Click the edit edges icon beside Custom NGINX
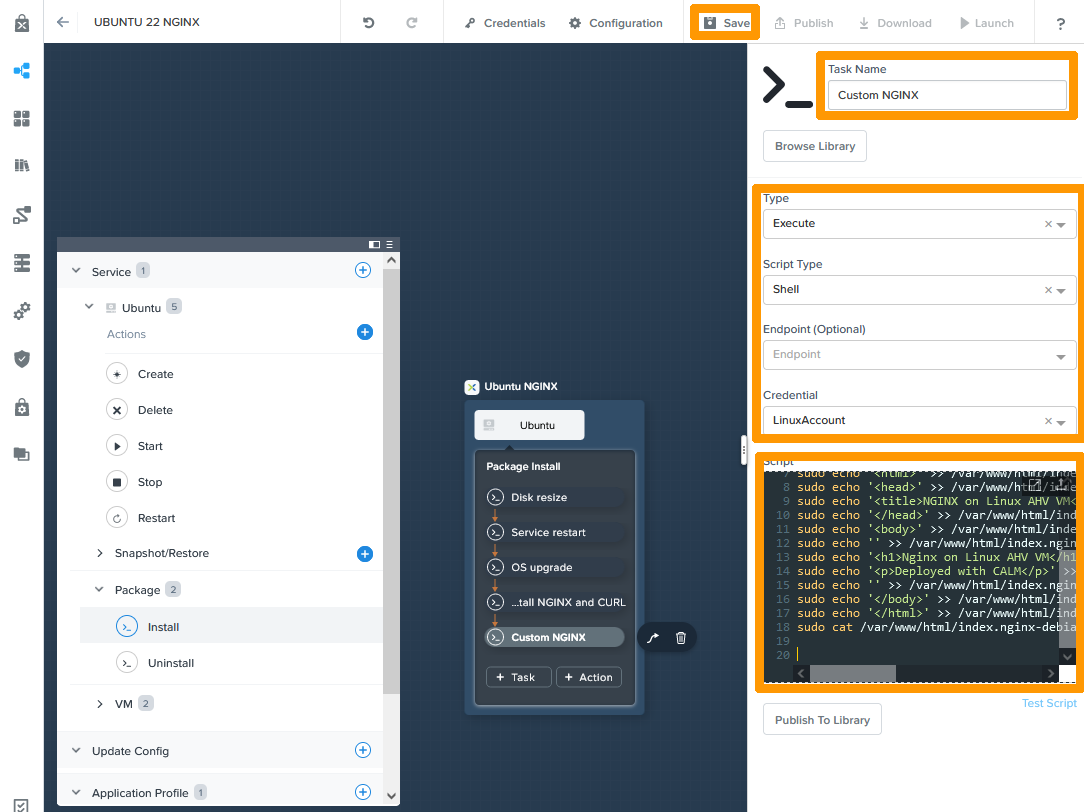 coord(653,638)
